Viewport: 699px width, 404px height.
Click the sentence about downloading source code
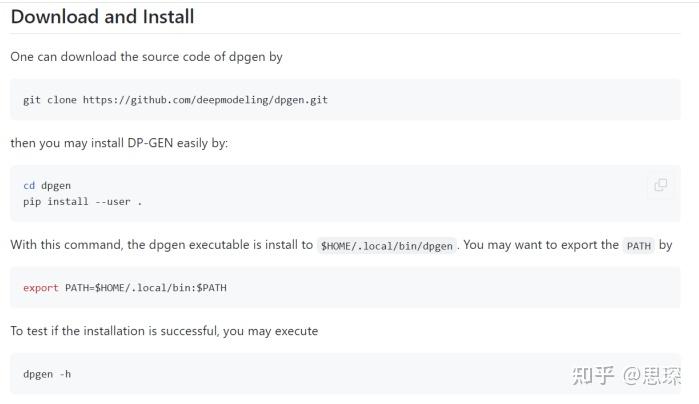(x=146, y=57)
